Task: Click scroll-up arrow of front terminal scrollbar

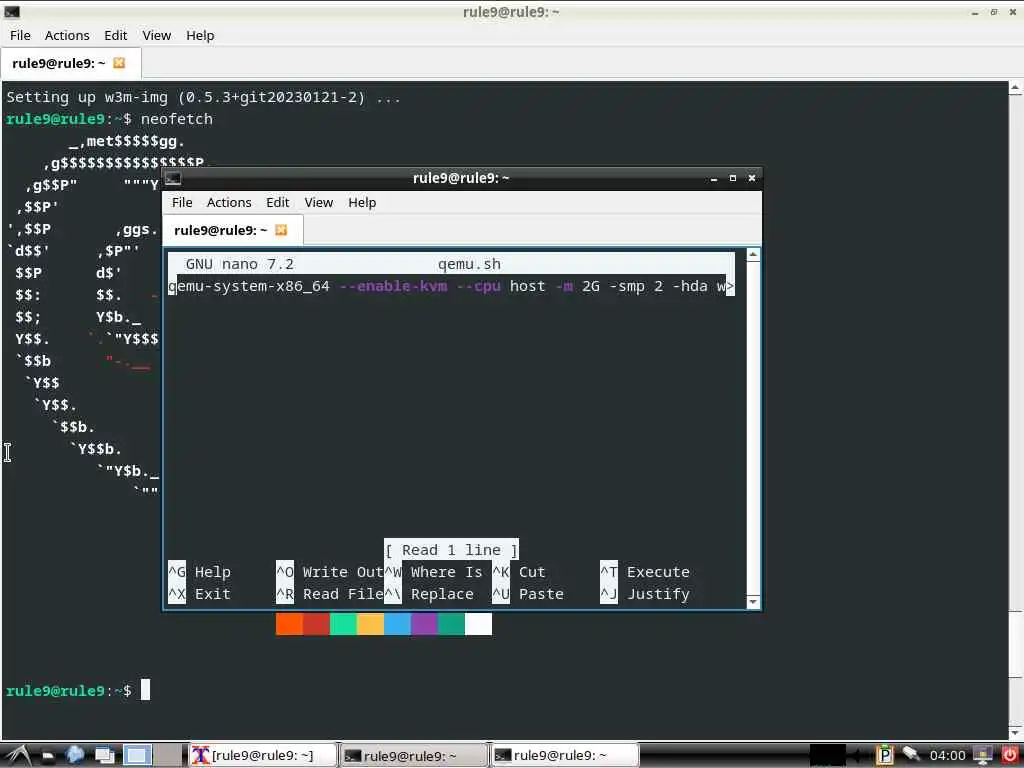Action: point(753,255)
